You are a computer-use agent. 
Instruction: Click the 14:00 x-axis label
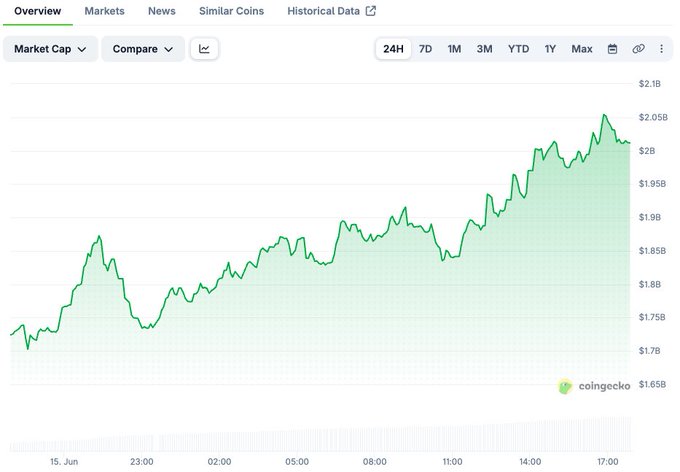[x=530, y=462]
